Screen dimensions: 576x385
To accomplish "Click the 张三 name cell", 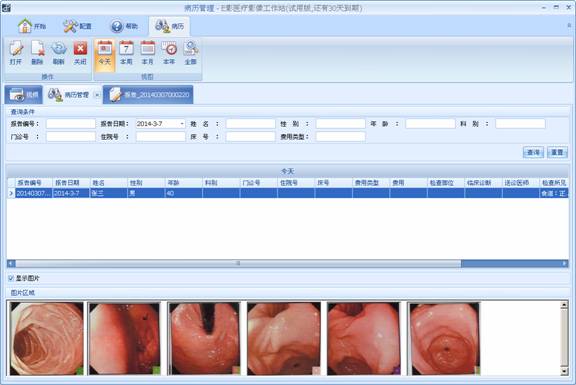I will point(109,193).
